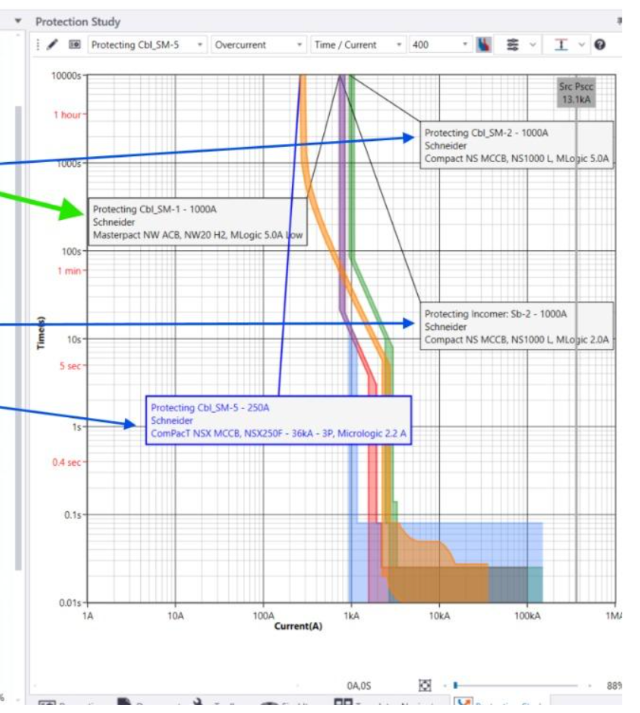Click the pencil edit icon in toolbar
640x713 pixels.
pos(53,45)
